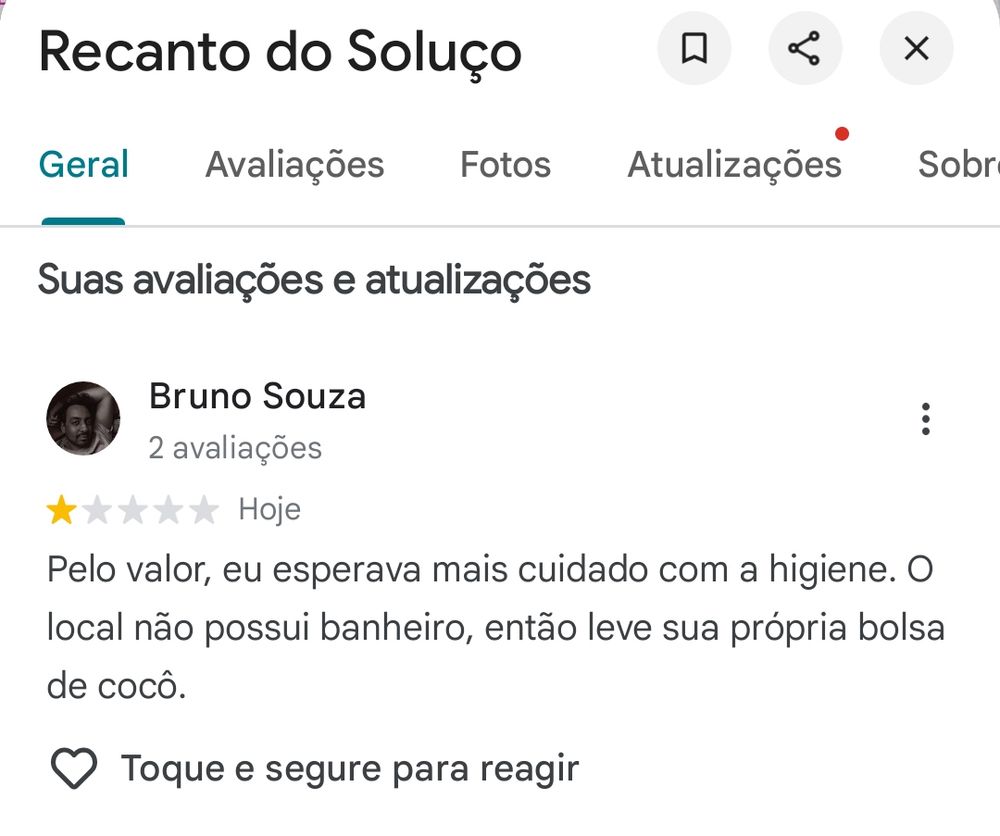View updates in the Atualizações tab
The height and width of the screenshot is (836, 1000).
coord(733,164)
